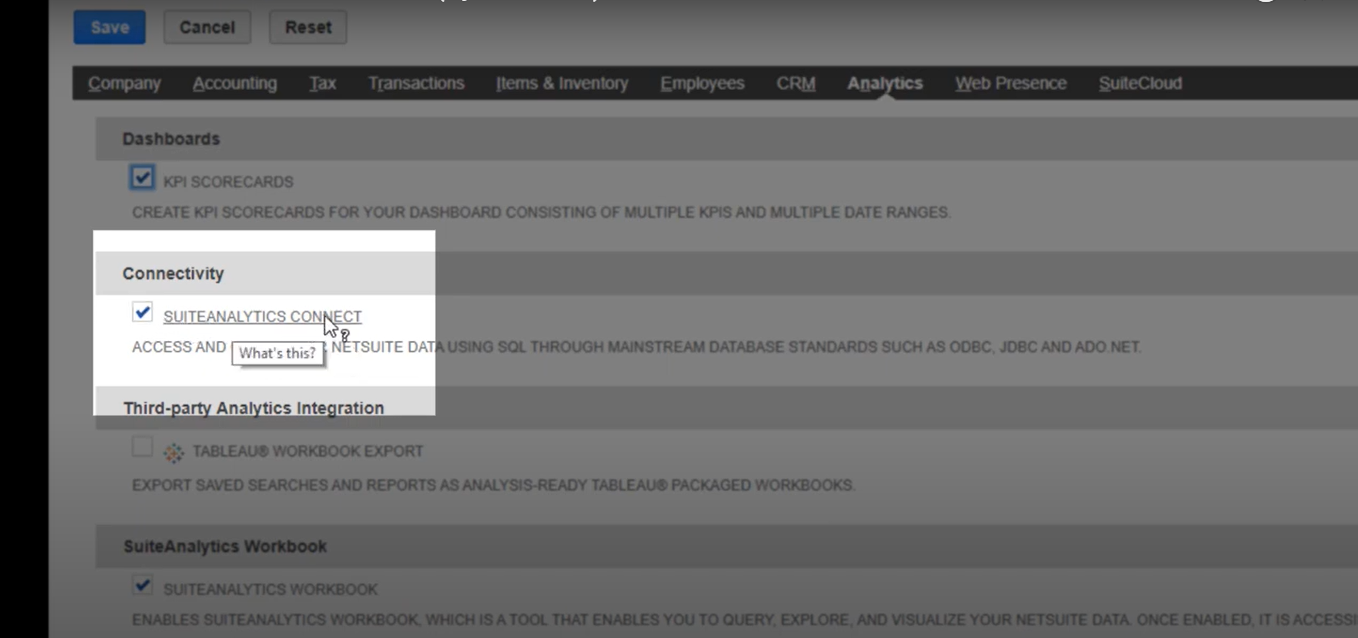Click the Tableau export description text
The width and height of the screenshot is (1358, 638).
click(x=493, y=485)
